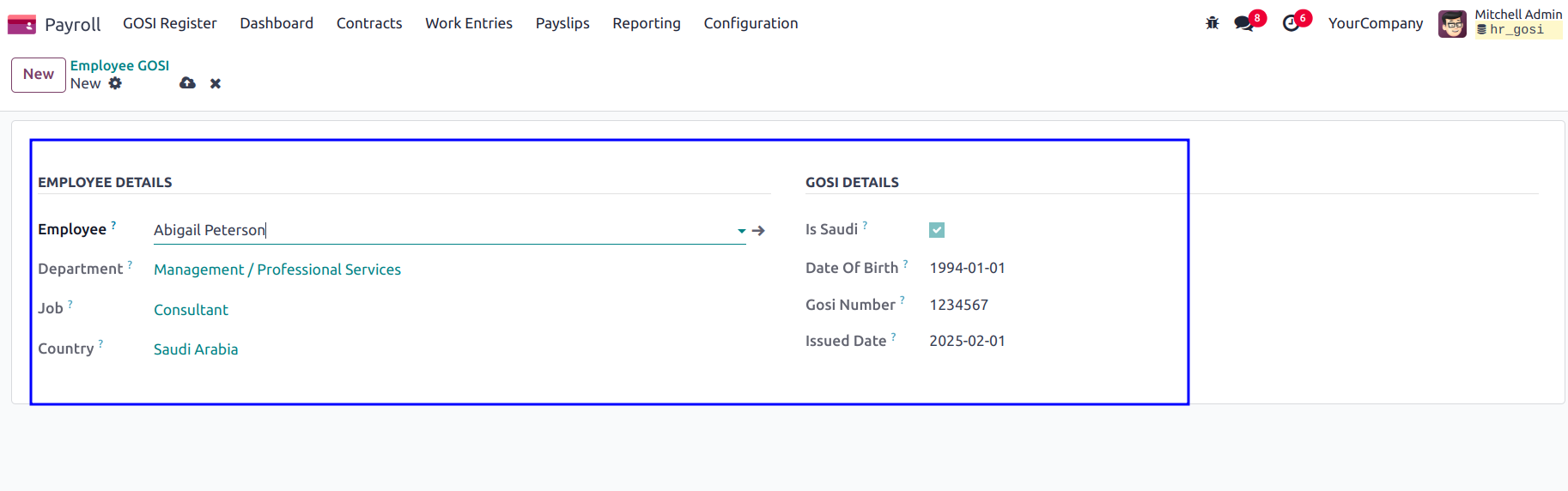Open the gear actions menu next to New
Screen dimensions: 1568x491
115,83
